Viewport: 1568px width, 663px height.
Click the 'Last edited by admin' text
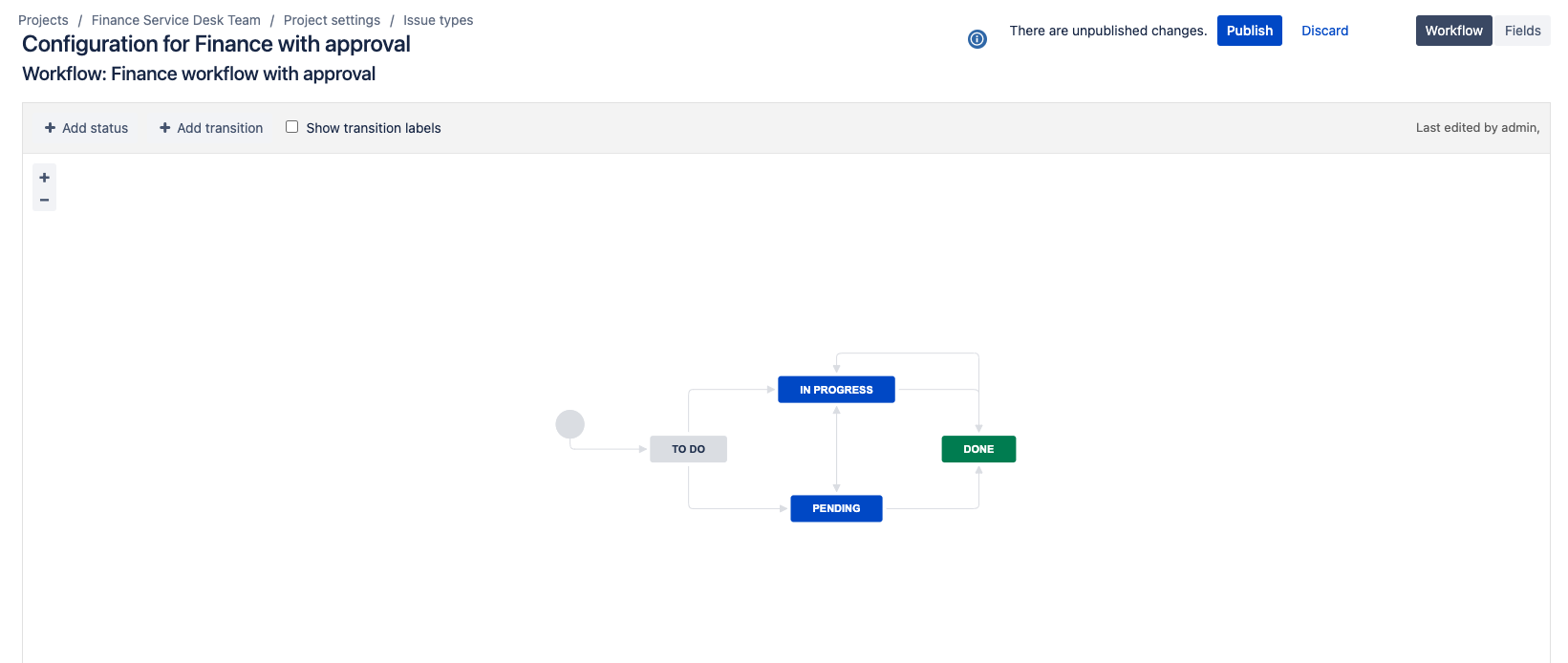point(1477,128)
